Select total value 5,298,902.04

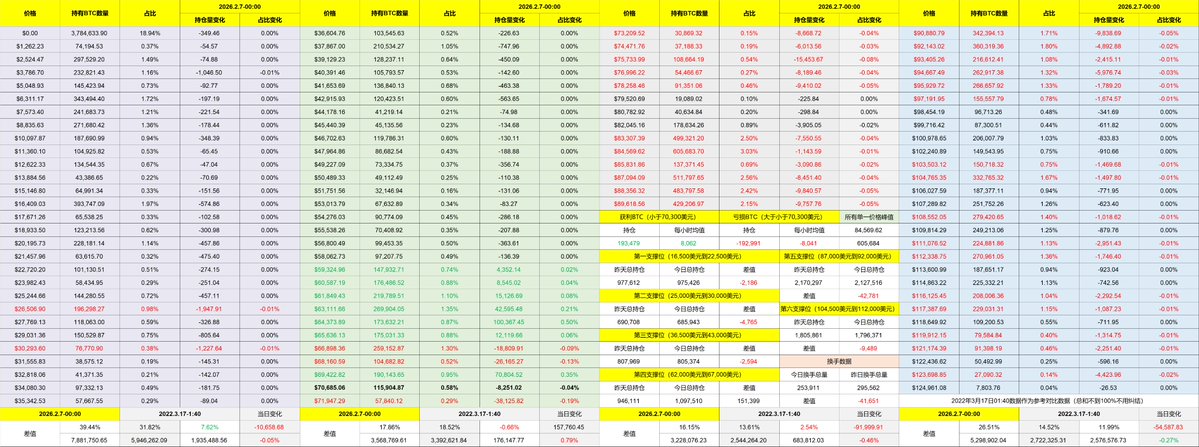pyautogui.click(x=989, y=439)
